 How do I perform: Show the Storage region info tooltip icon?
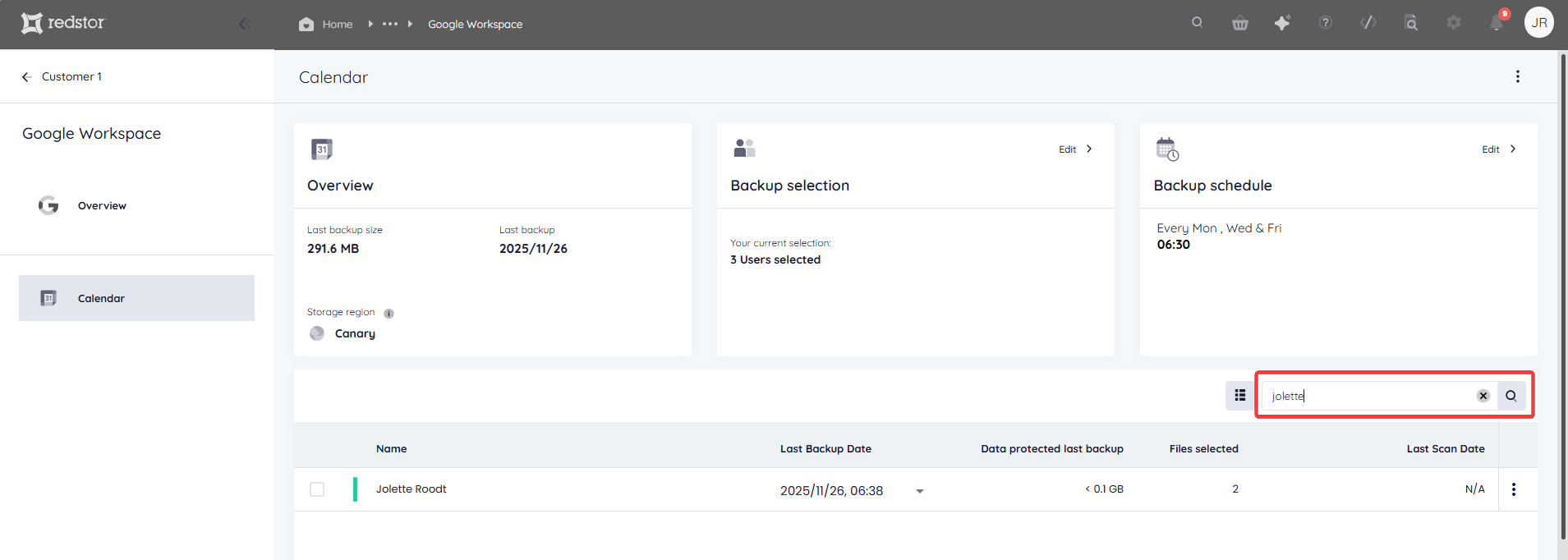coord(389,314)
